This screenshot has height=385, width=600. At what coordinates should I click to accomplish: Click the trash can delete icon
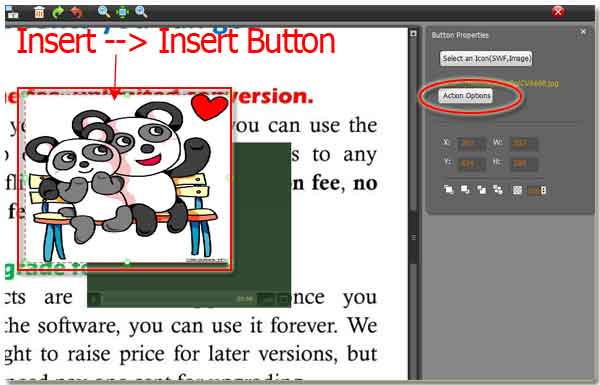tap(39, 13)
